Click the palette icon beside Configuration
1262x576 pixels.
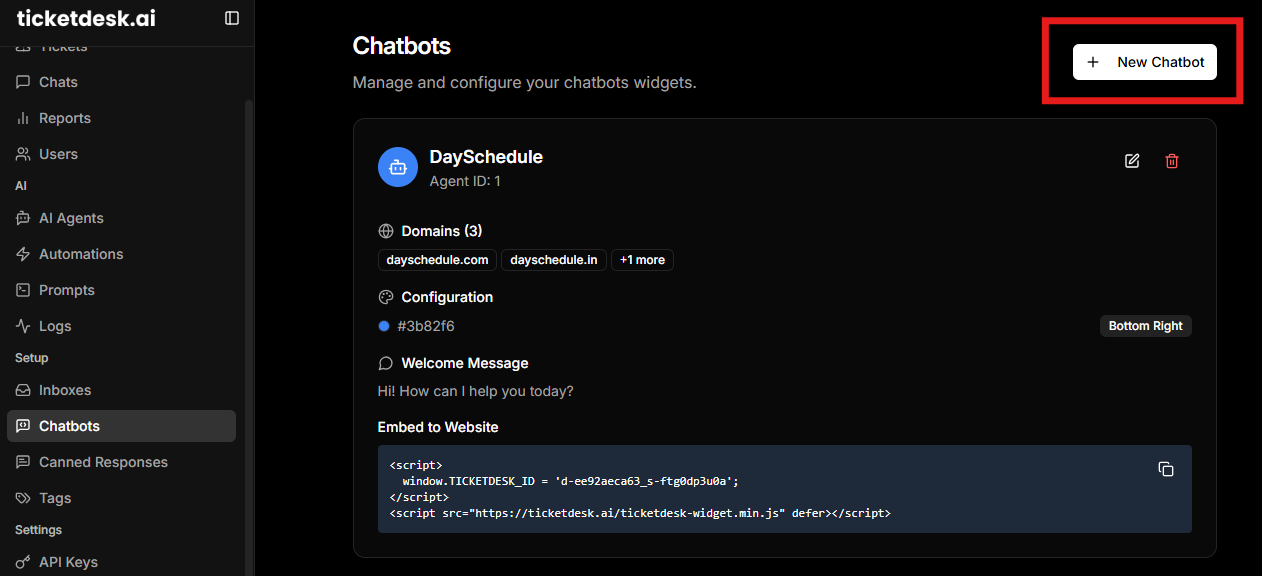pyautogui.click(x=386, y=297)
